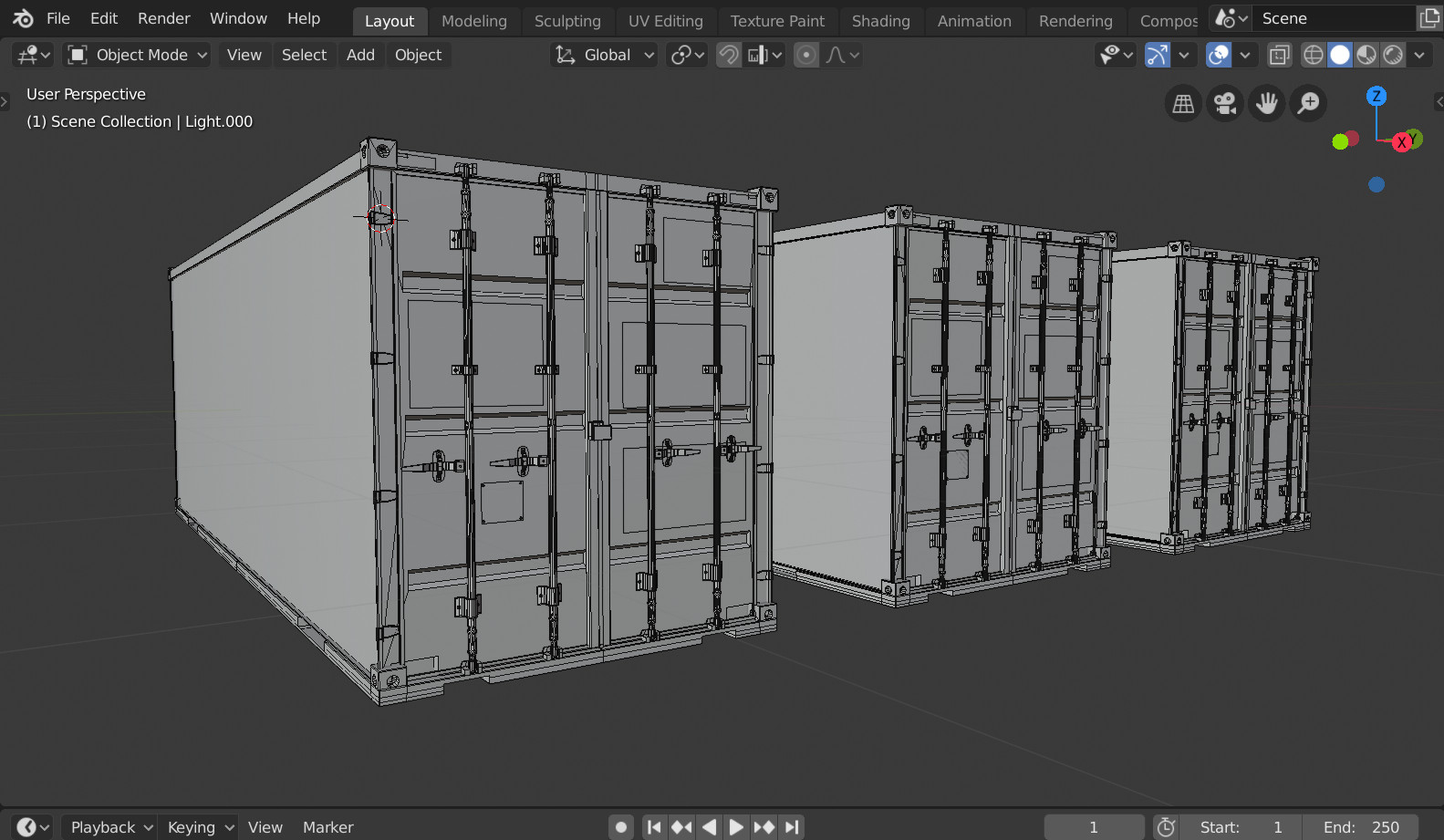1444x840 pixels.
Task: Play the animation forward
Action: 736,827
